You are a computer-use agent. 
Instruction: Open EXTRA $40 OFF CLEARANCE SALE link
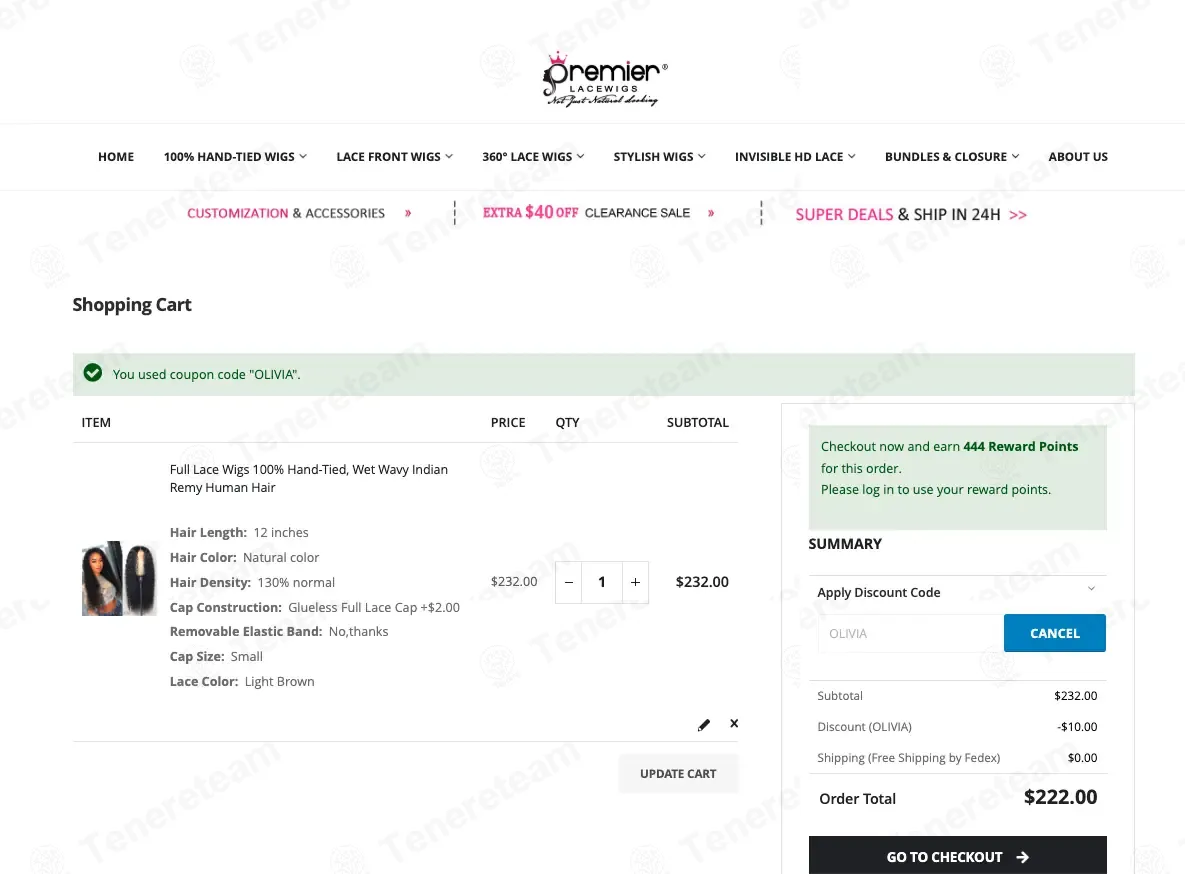coord(586,212)
